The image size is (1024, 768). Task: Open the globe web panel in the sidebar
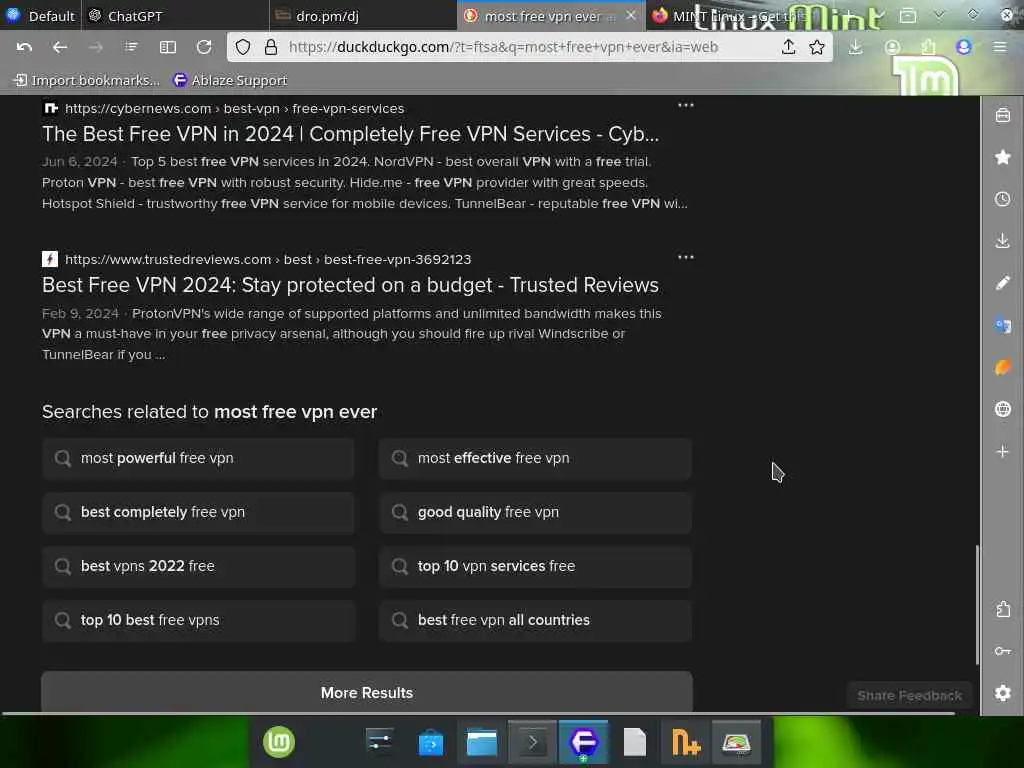[1002, 409]
